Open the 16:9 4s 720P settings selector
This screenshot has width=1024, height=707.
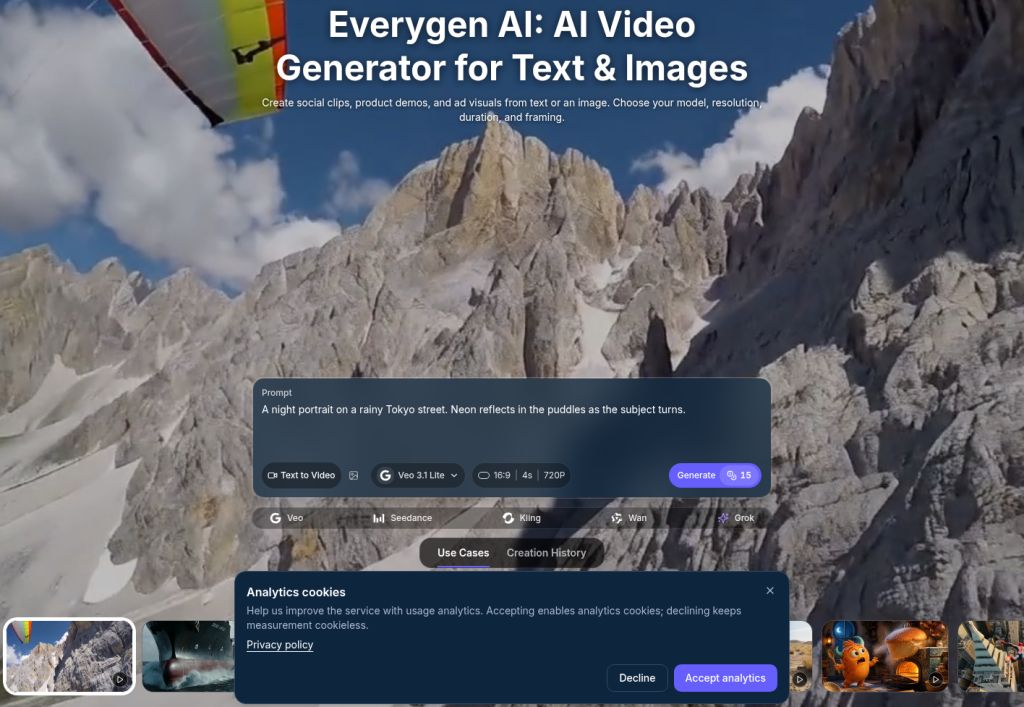pyautogui.click(x=521, y=475)
